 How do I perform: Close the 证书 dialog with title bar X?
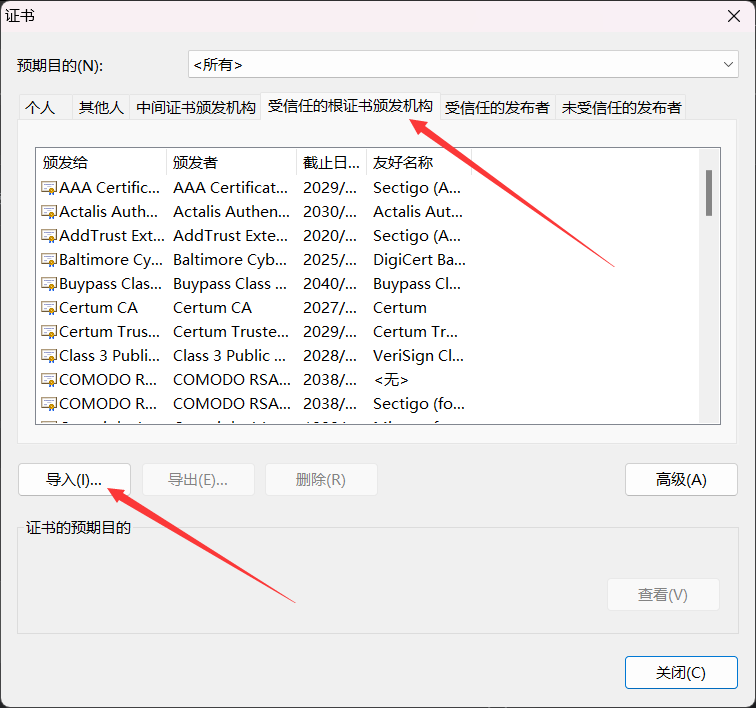(x=733, y=14)
